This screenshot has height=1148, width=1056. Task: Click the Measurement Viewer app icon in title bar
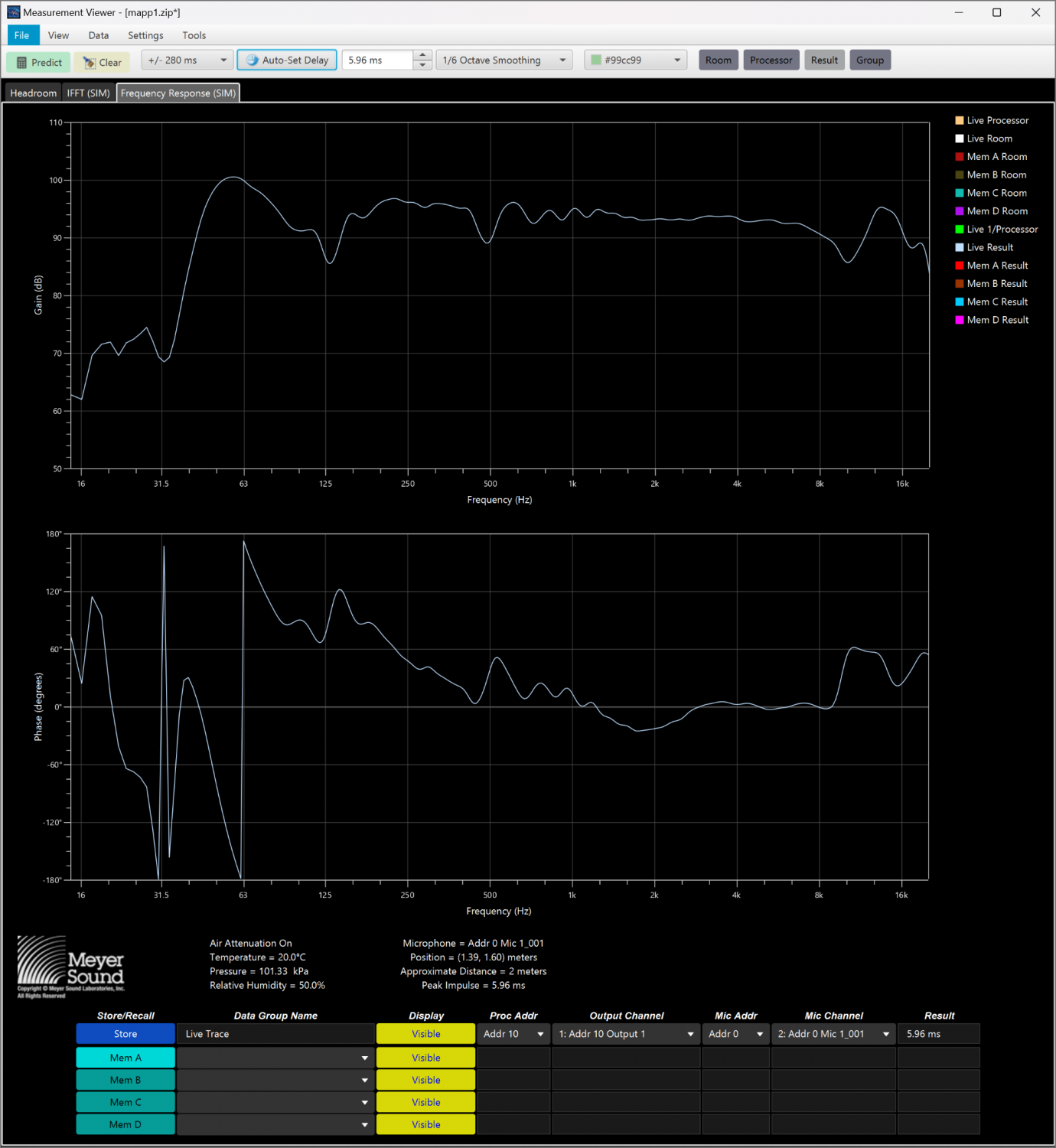click(x=14, y=12)
